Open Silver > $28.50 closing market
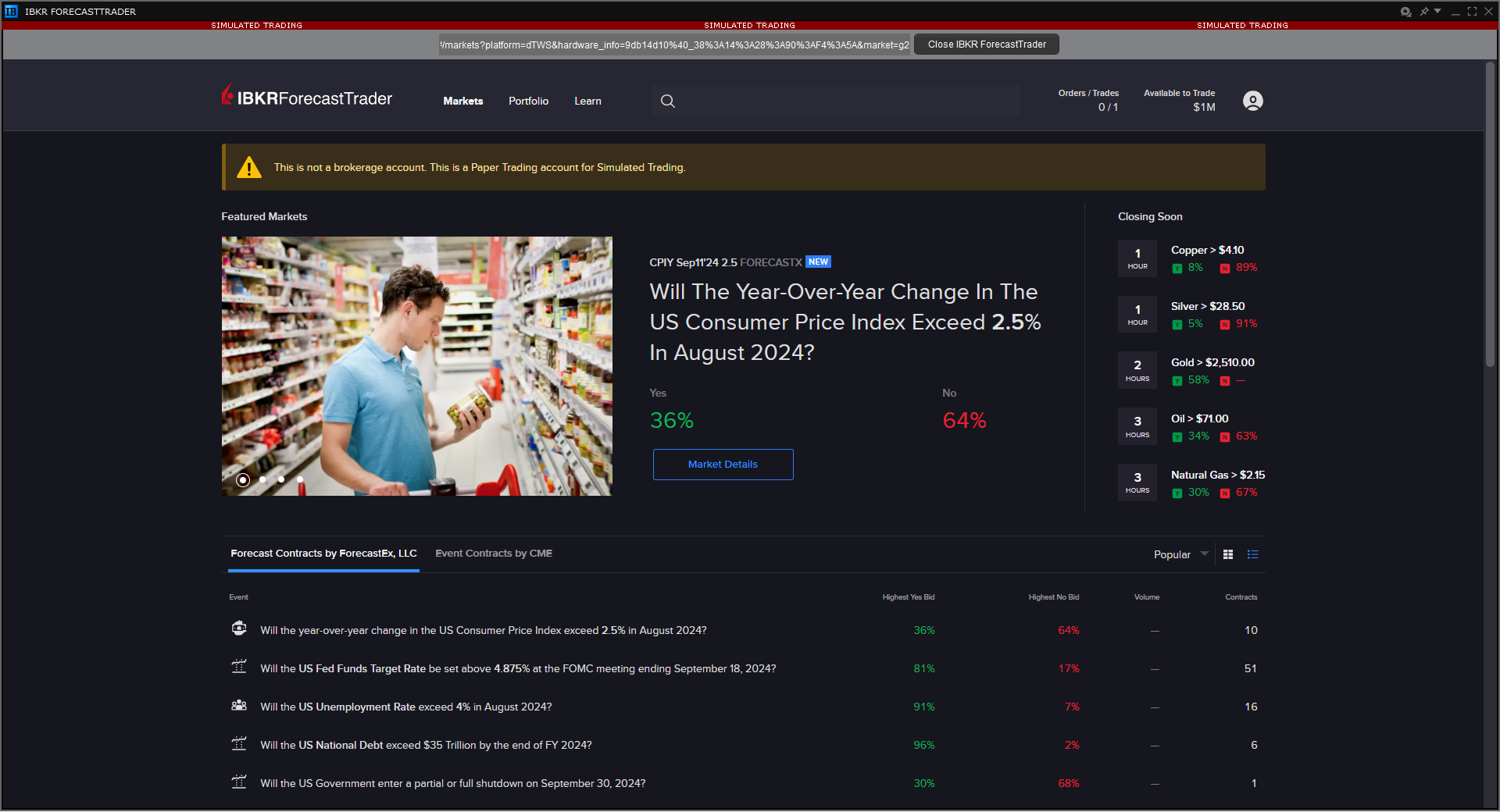This screenshot has height=812, width=1500. (1208, 307)
